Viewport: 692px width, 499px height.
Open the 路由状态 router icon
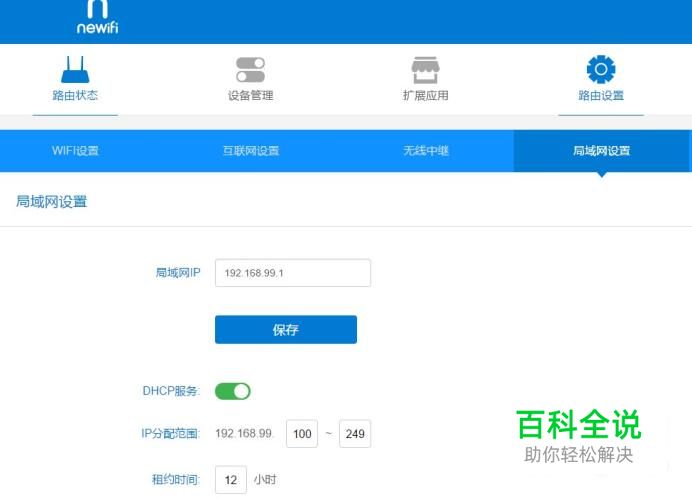pyautogui.click(x=75, y=70)
